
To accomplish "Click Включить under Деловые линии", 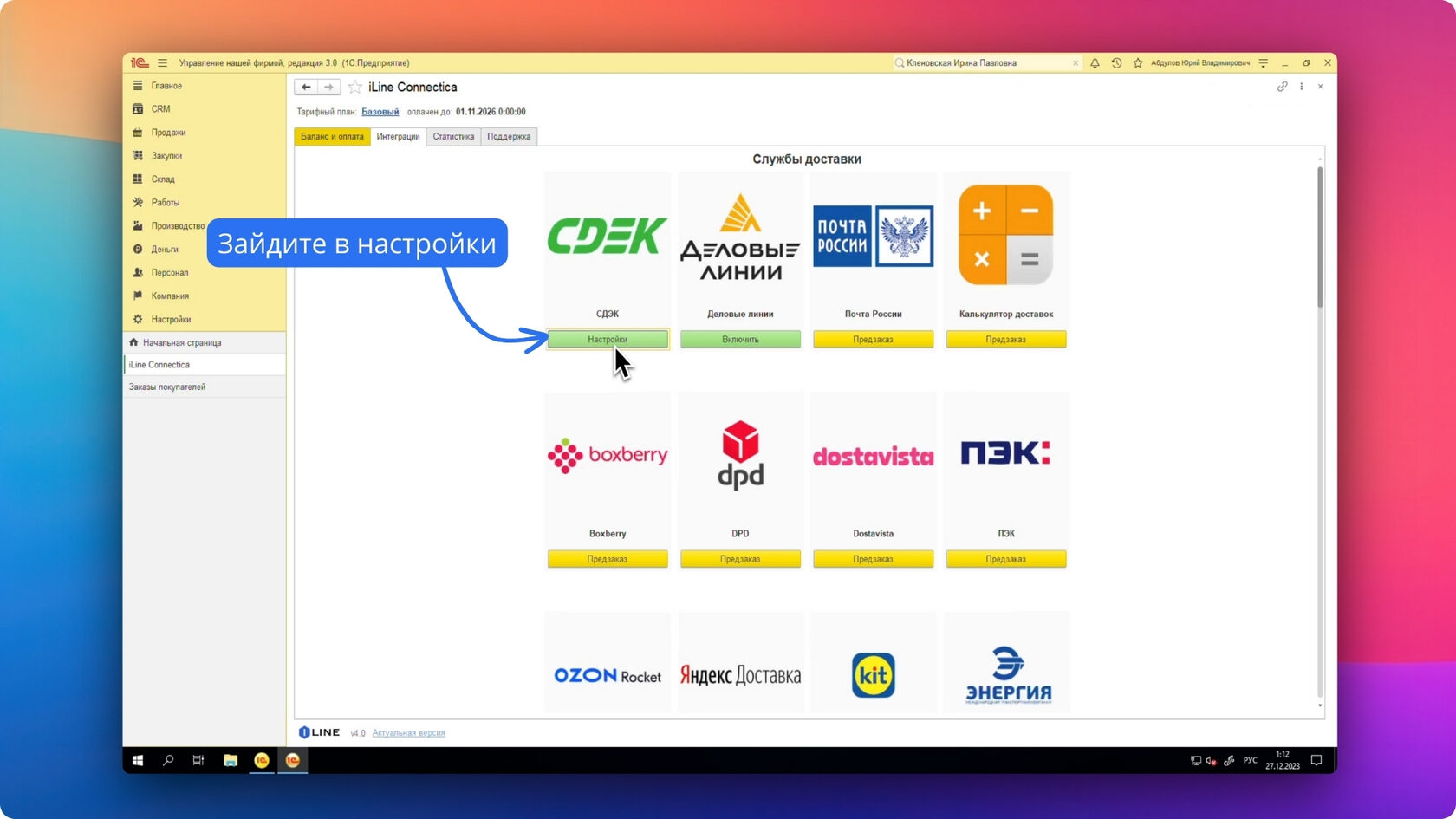I will [740, 340].
